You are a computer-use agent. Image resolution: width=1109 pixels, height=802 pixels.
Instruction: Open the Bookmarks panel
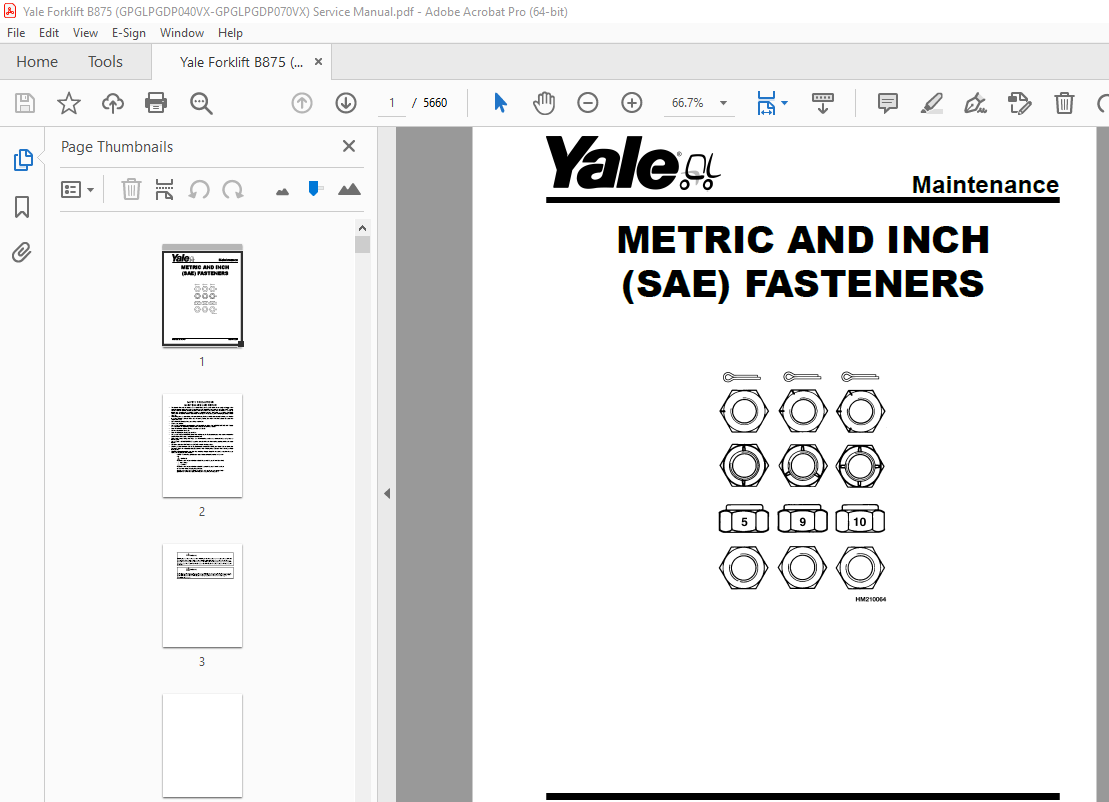[22, 207]
